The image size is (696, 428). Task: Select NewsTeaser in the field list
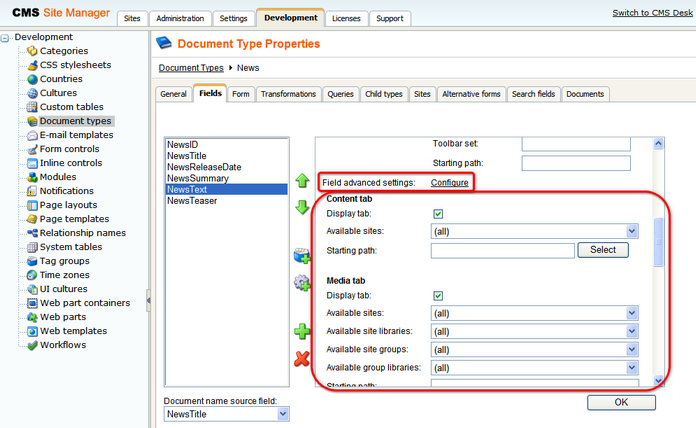(192, 200)
